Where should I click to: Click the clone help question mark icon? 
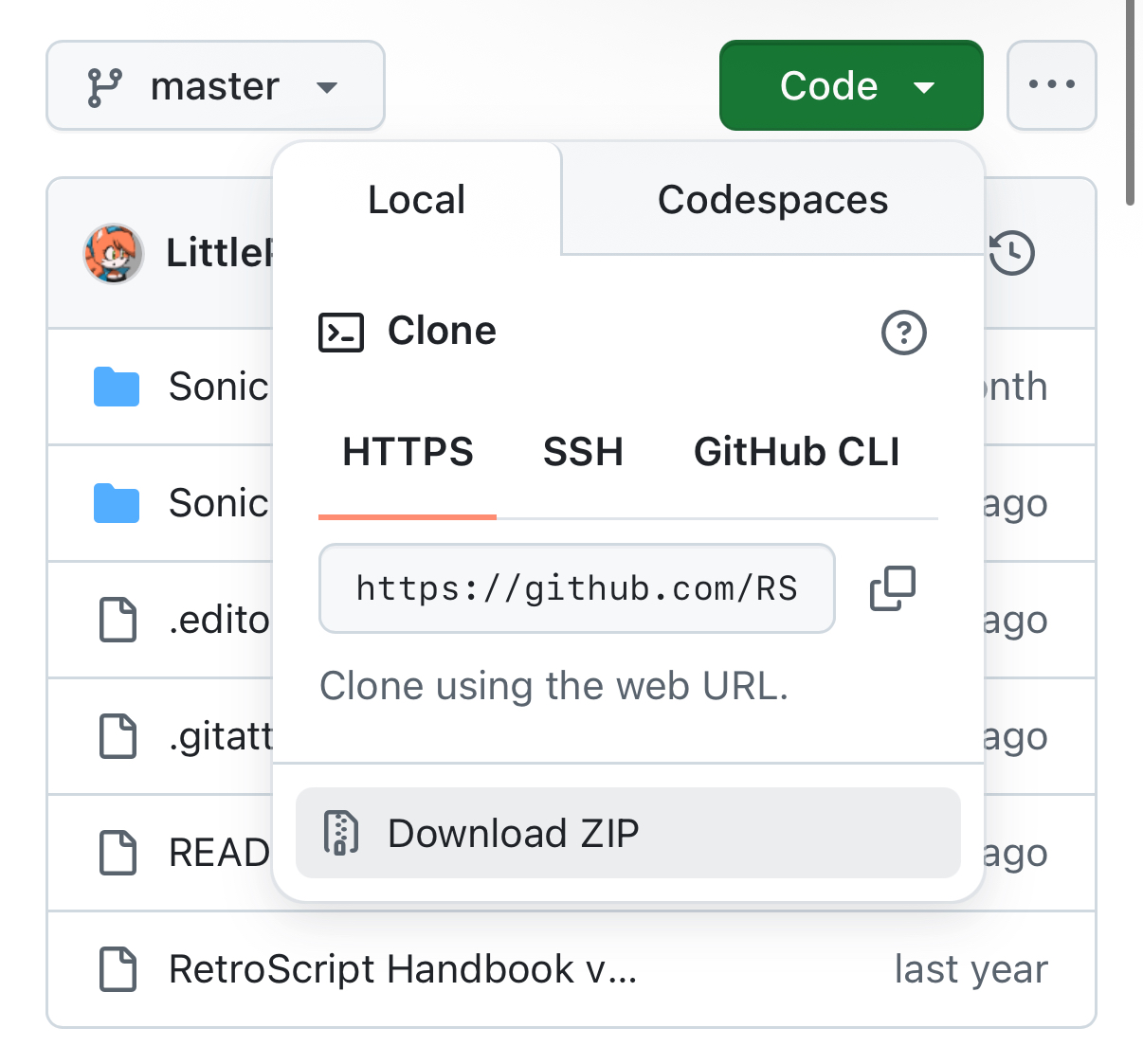[x=904, y=333]
